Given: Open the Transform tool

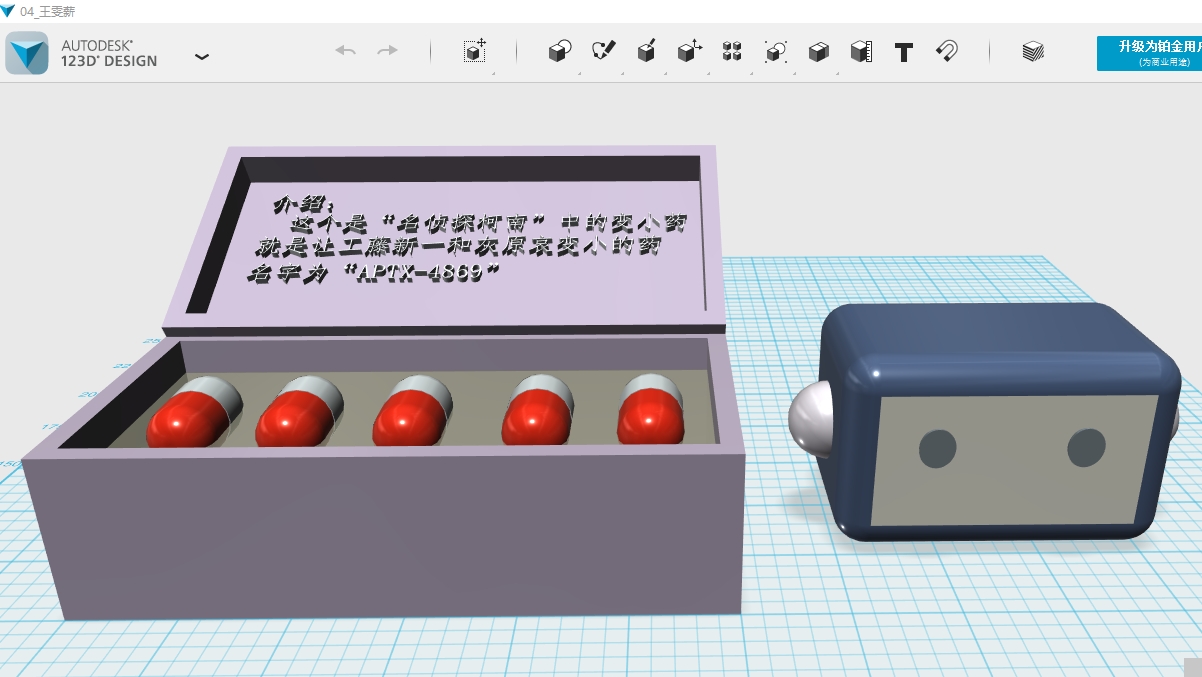Looking at the screenshot, I should click(475, 51).
